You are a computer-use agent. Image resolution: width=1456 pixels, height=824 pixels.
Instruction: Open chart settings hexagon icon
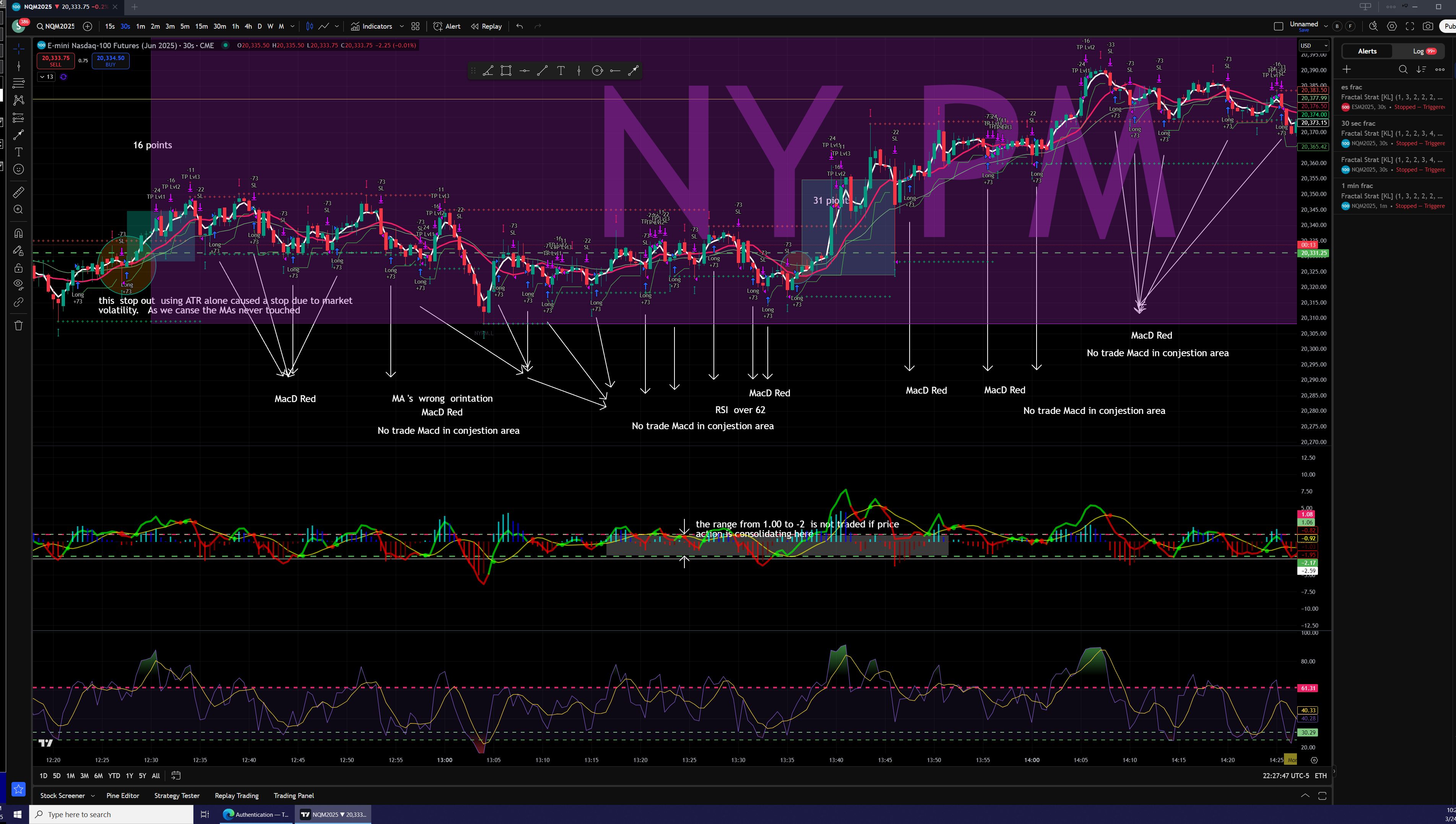tap(1392, 27)
